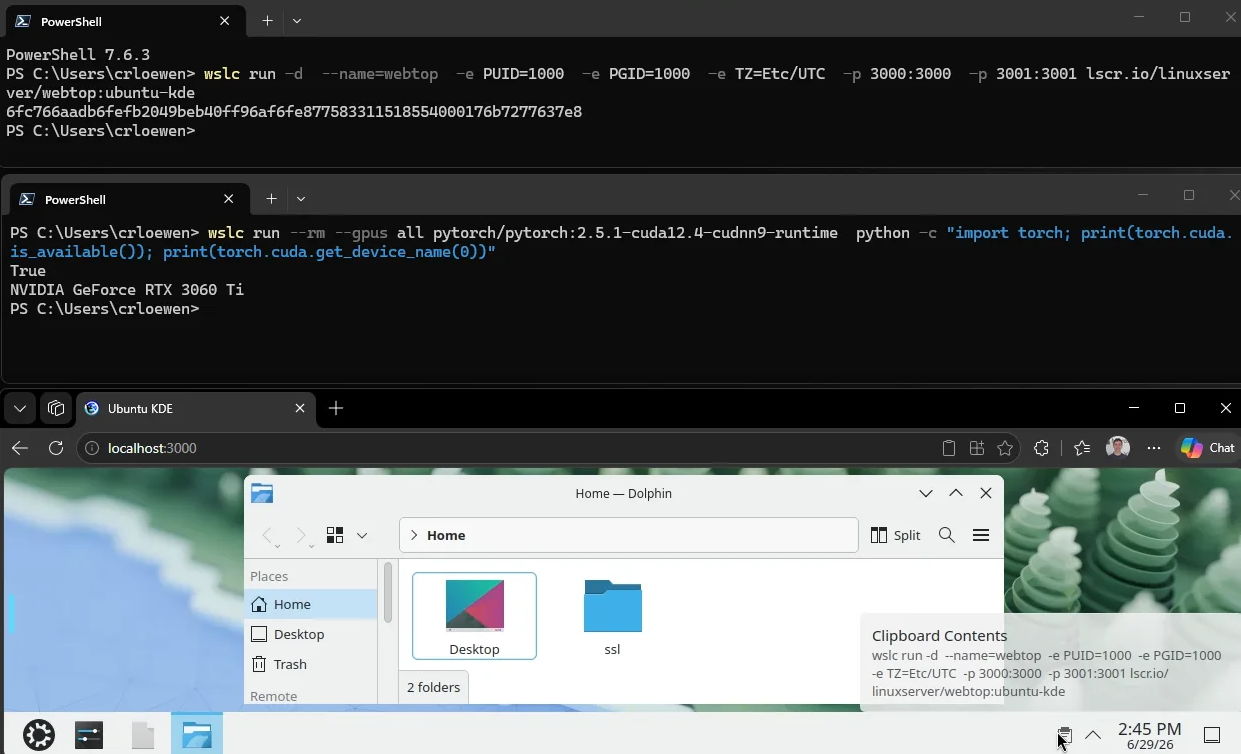1241x754 pixels.
Task: Open a new browser tab
Action: (336, 408)
